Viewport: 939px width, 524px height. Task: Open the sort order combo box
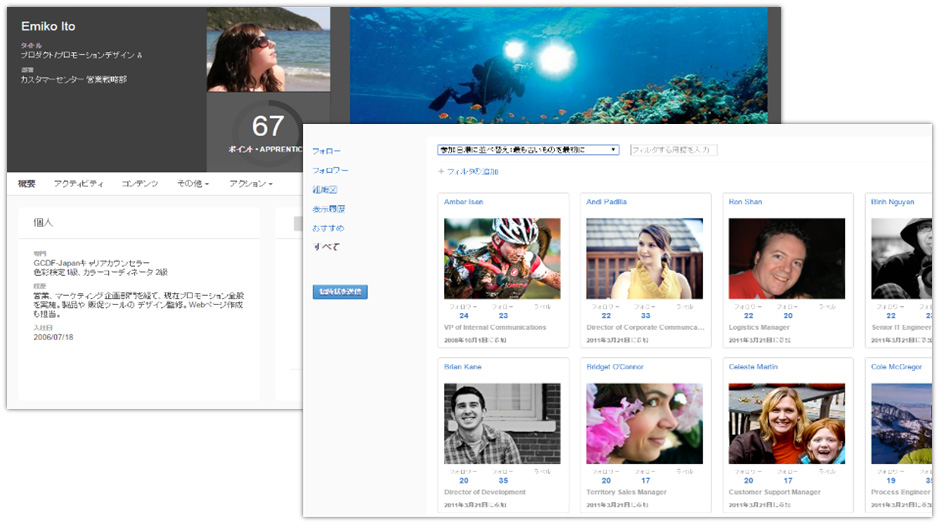[x=528, y=150]
